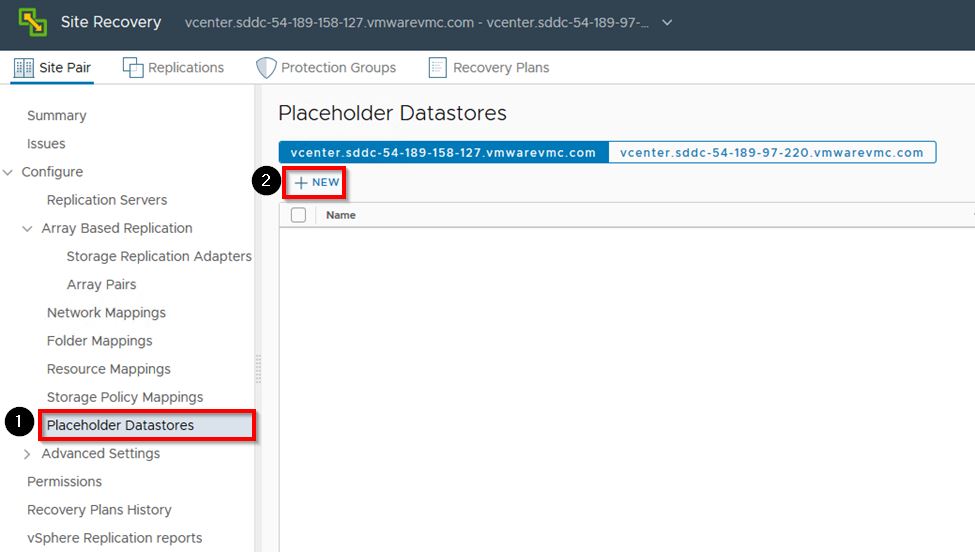Open Network Mappings
975x552 pixels.
pyautogui.click(x=106, y=313)
